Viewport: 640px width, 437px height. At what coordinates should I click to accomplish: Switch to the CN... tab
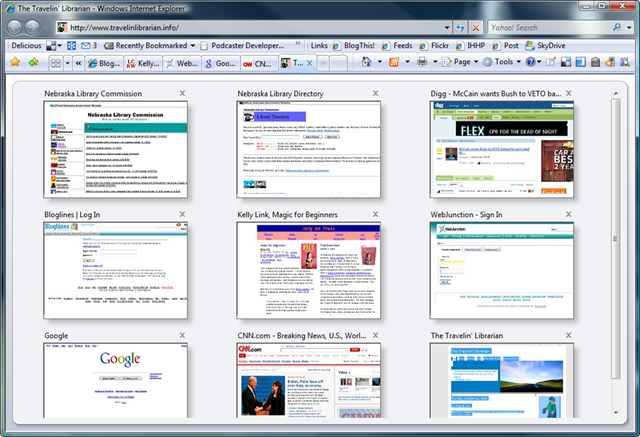point(259,64)
